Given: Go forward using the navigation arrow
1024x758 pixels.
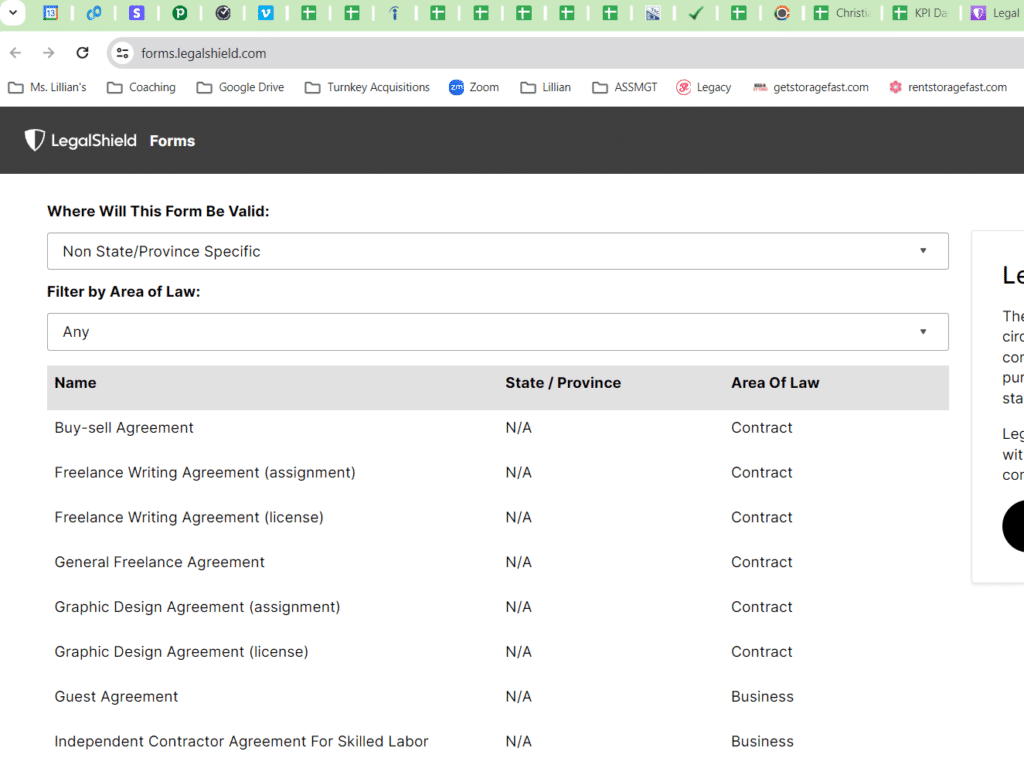Looking at the screenshot, I should (48, 52).
